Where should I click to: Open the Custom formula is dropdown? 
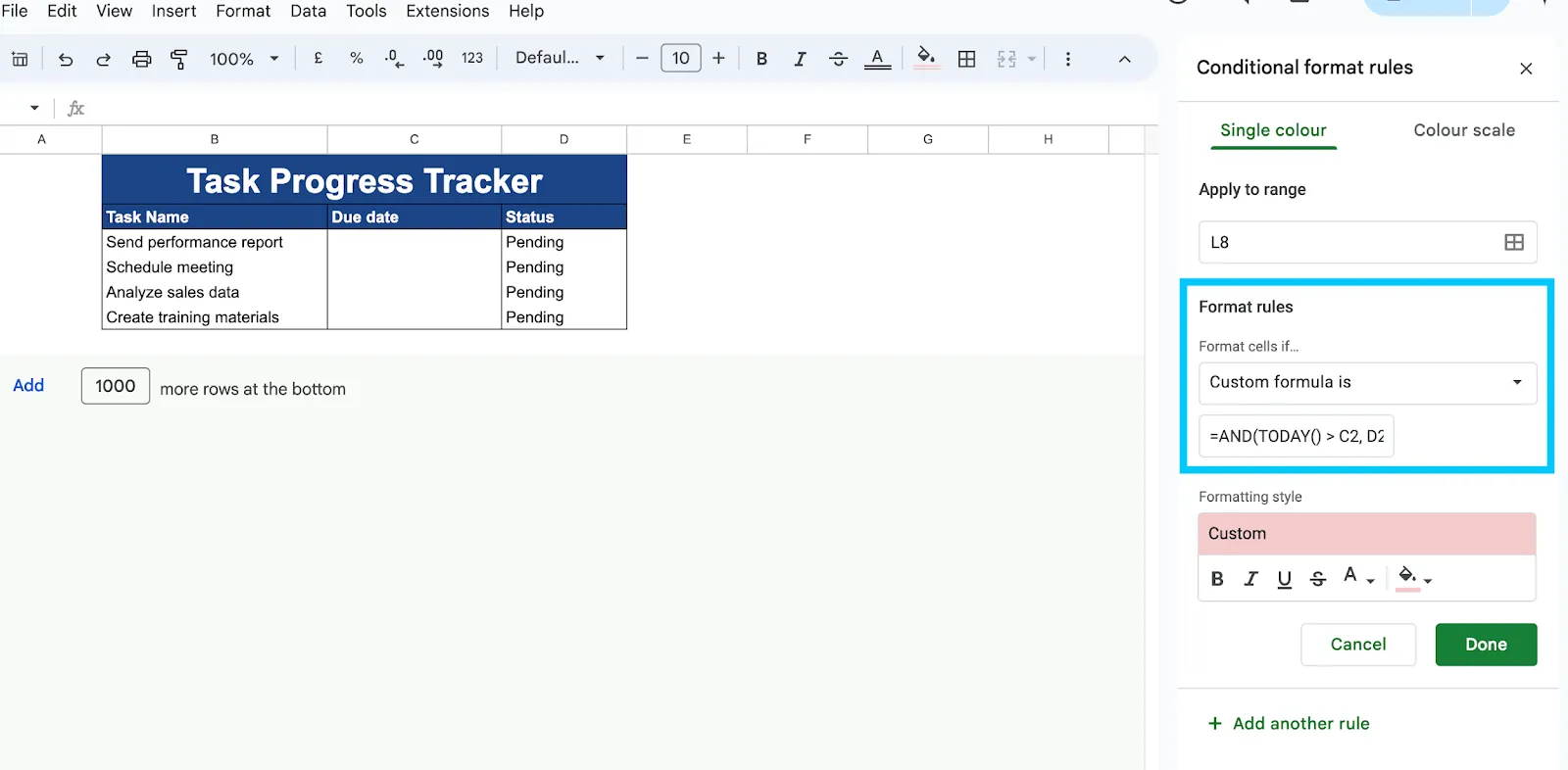tap(1367, 383)
